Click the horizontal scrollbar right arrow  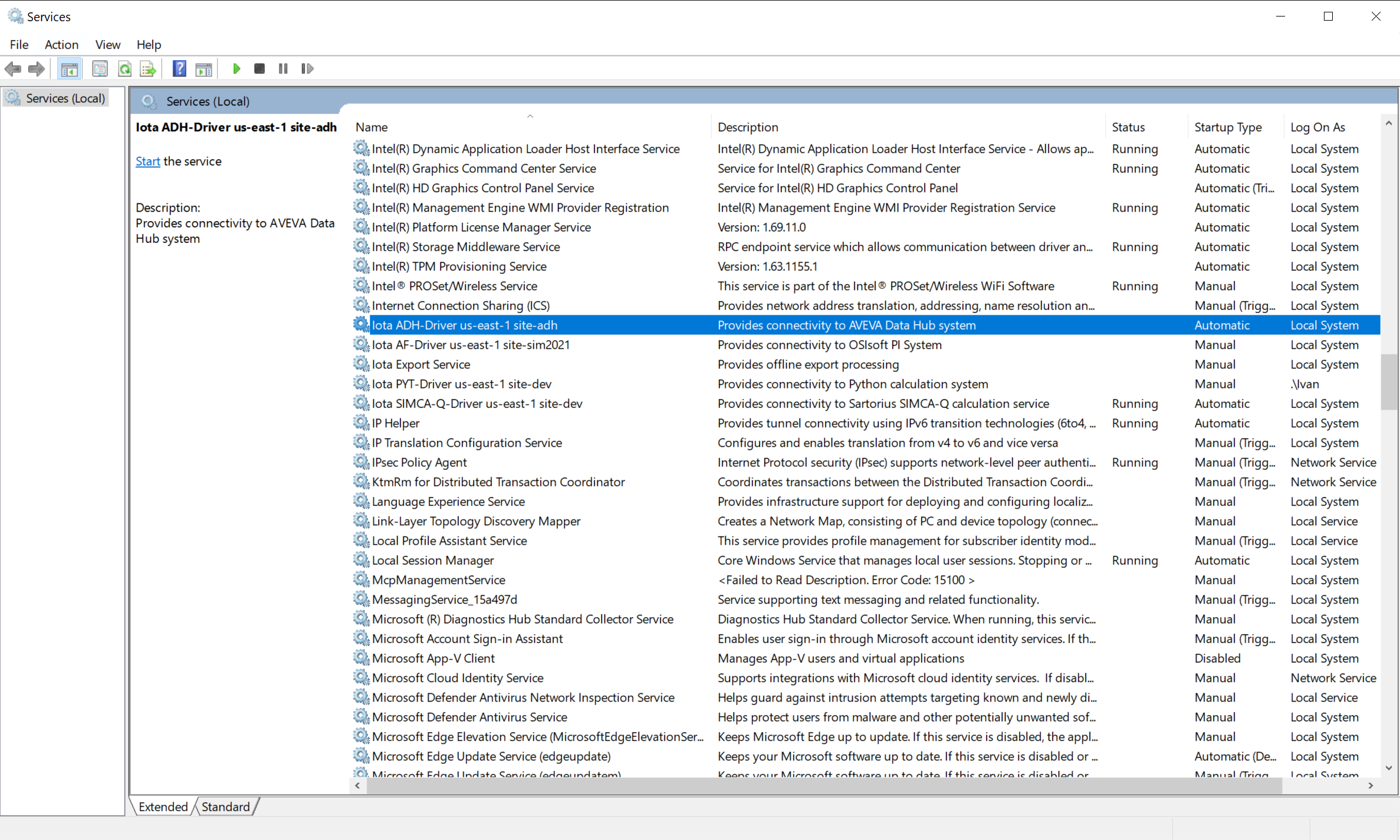coord(1371,785)
